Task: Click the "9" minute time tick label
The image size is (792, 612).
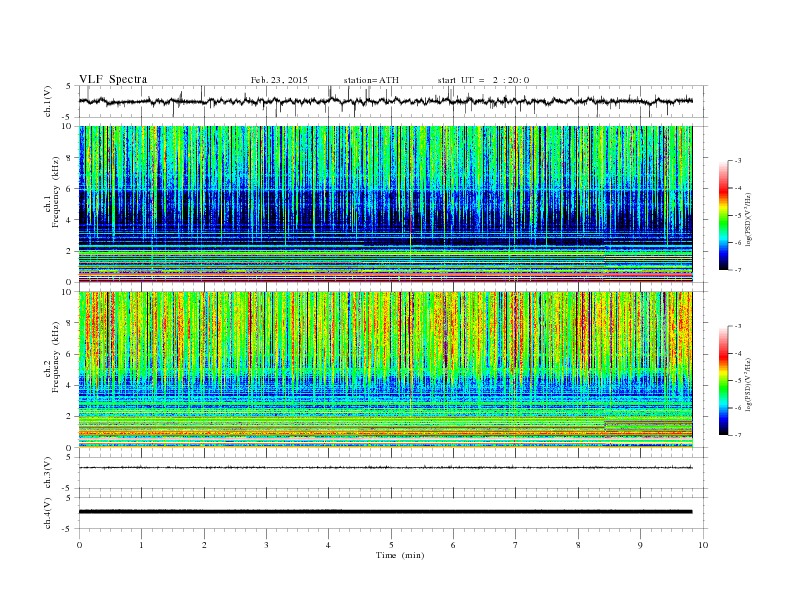Action: pyautogui.click(x=640, y=545)
